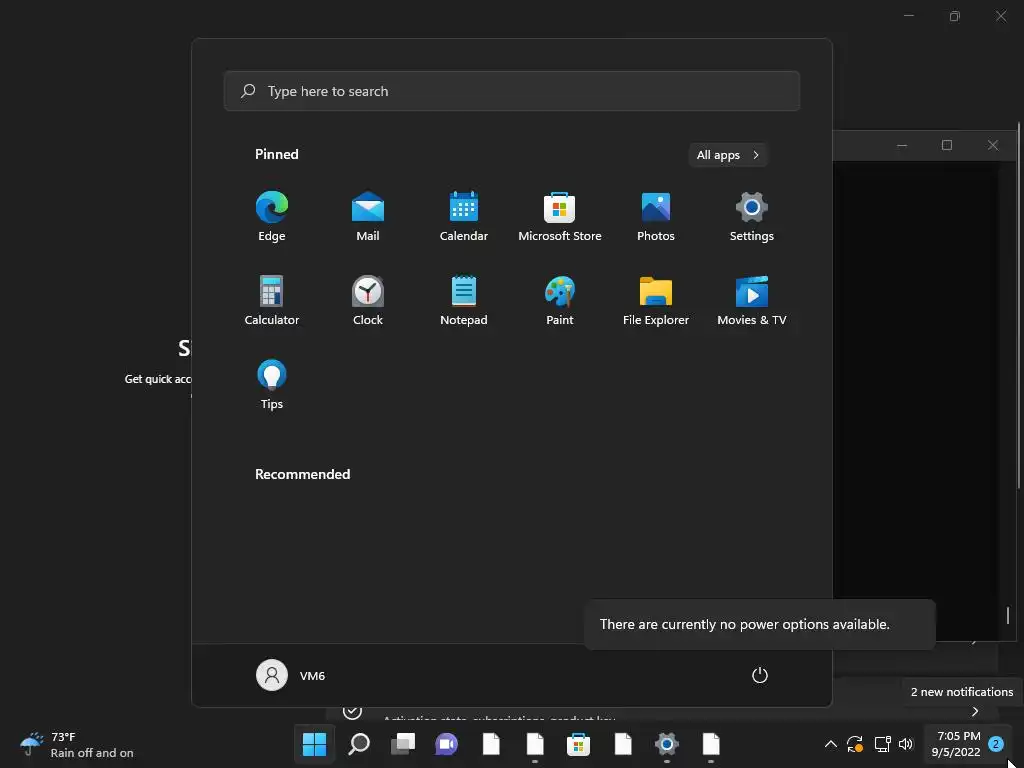The height and width of the screenshot is (768, 1024).
Task: Launch the Photos app
Action: point(656,216)
